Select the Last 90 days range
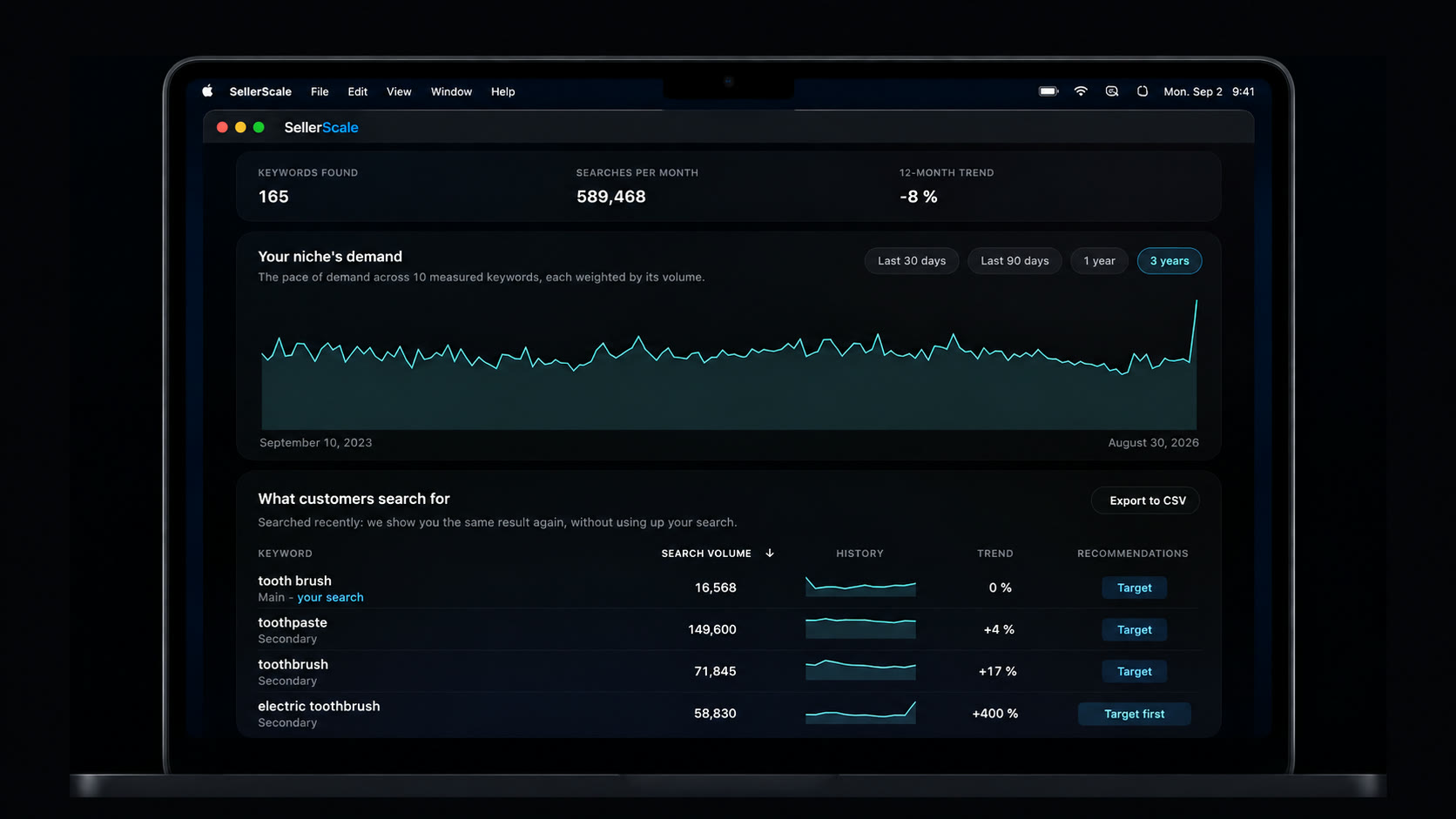 pyautogui.click(x=1014, y=261)
